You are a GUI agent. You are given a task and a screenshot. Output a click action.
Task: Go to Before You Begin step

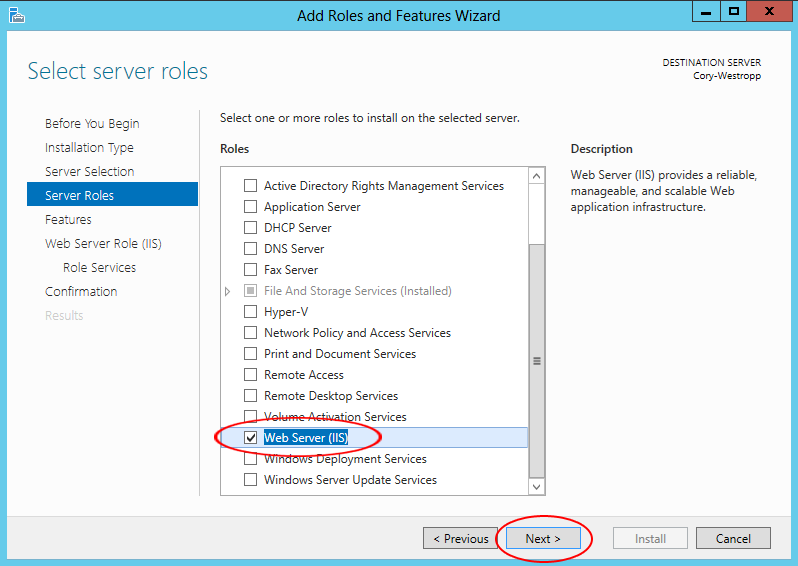[x=92, y=124]
